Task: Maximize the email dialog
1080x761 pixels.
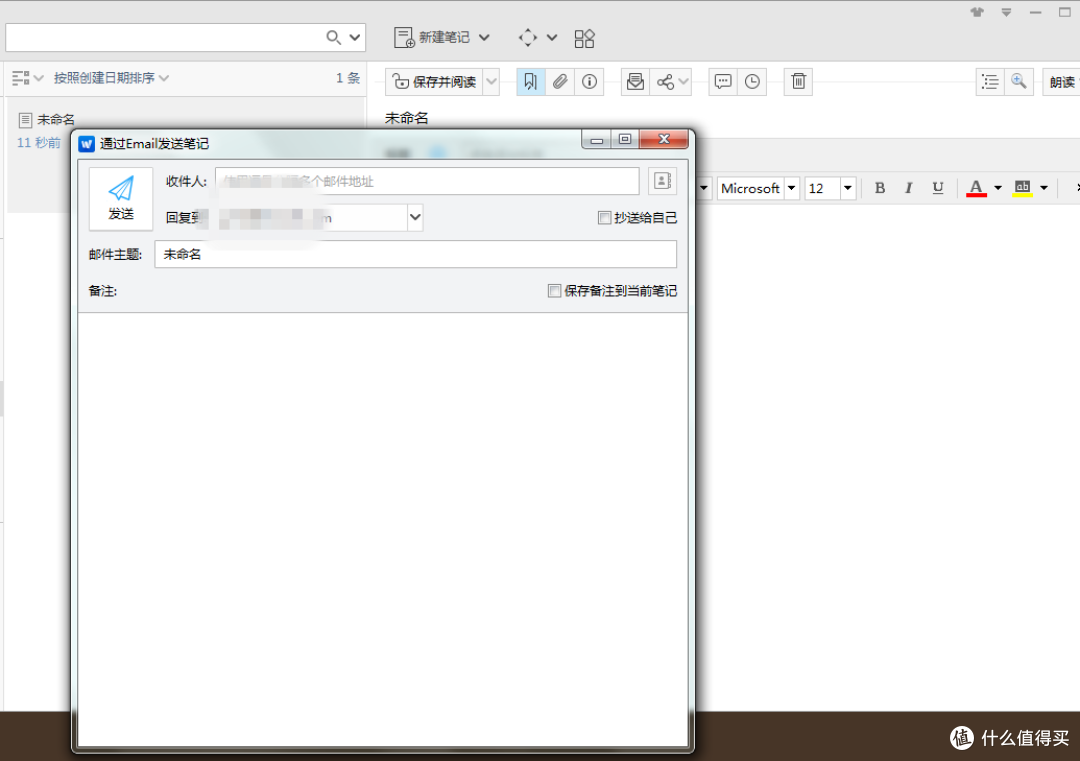Action: [625, 140]
